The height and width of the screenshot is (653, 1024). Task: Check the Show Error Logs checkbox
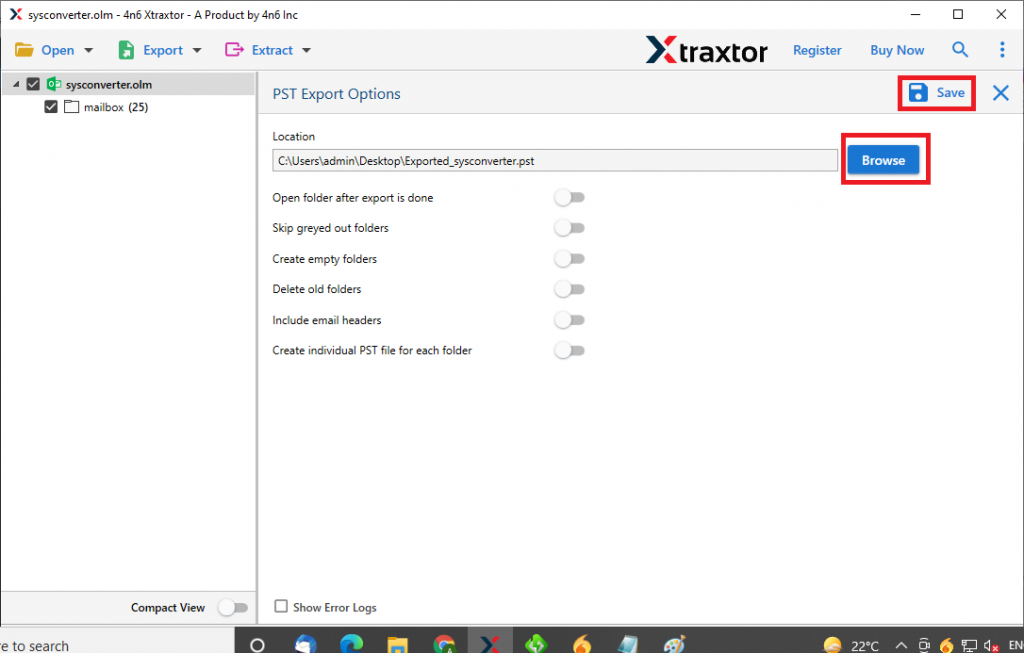click(281, 606)
